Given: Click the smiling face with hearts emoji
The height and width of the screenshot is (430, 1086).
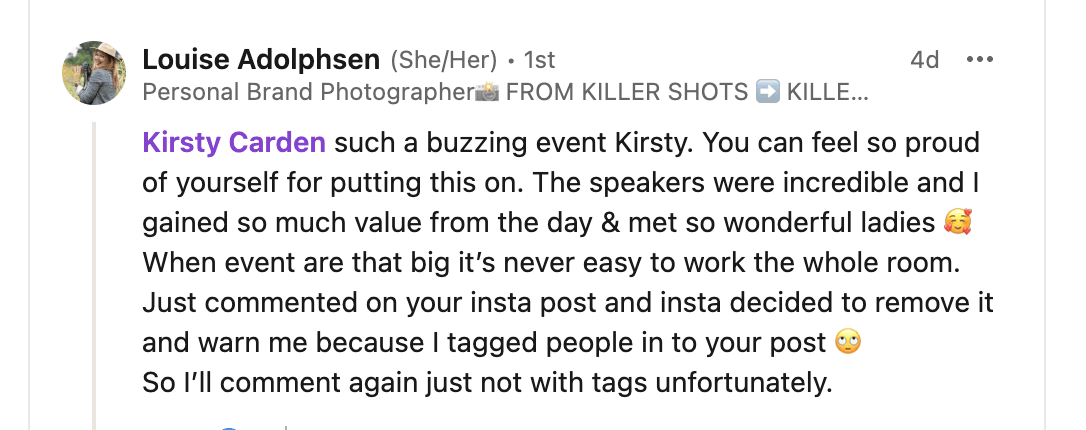Looking at the screenshot, I should point(957,223).
